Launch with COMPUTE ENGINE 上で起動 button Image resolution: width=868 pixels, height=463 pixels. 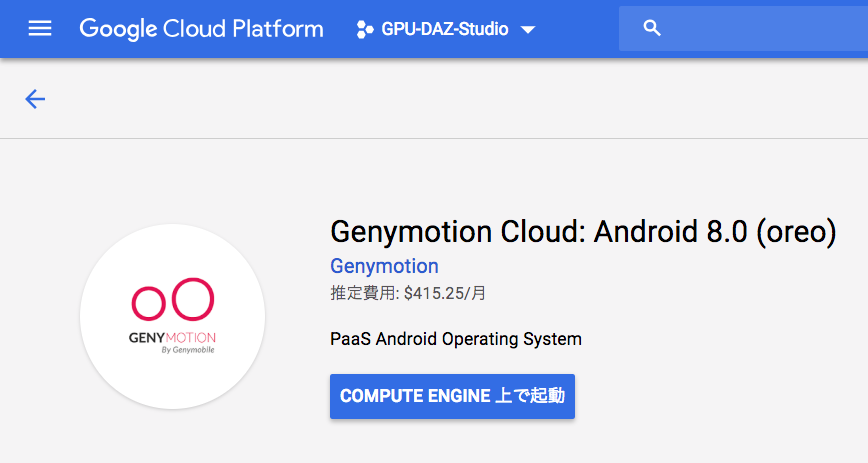click(x=452, y=396)
